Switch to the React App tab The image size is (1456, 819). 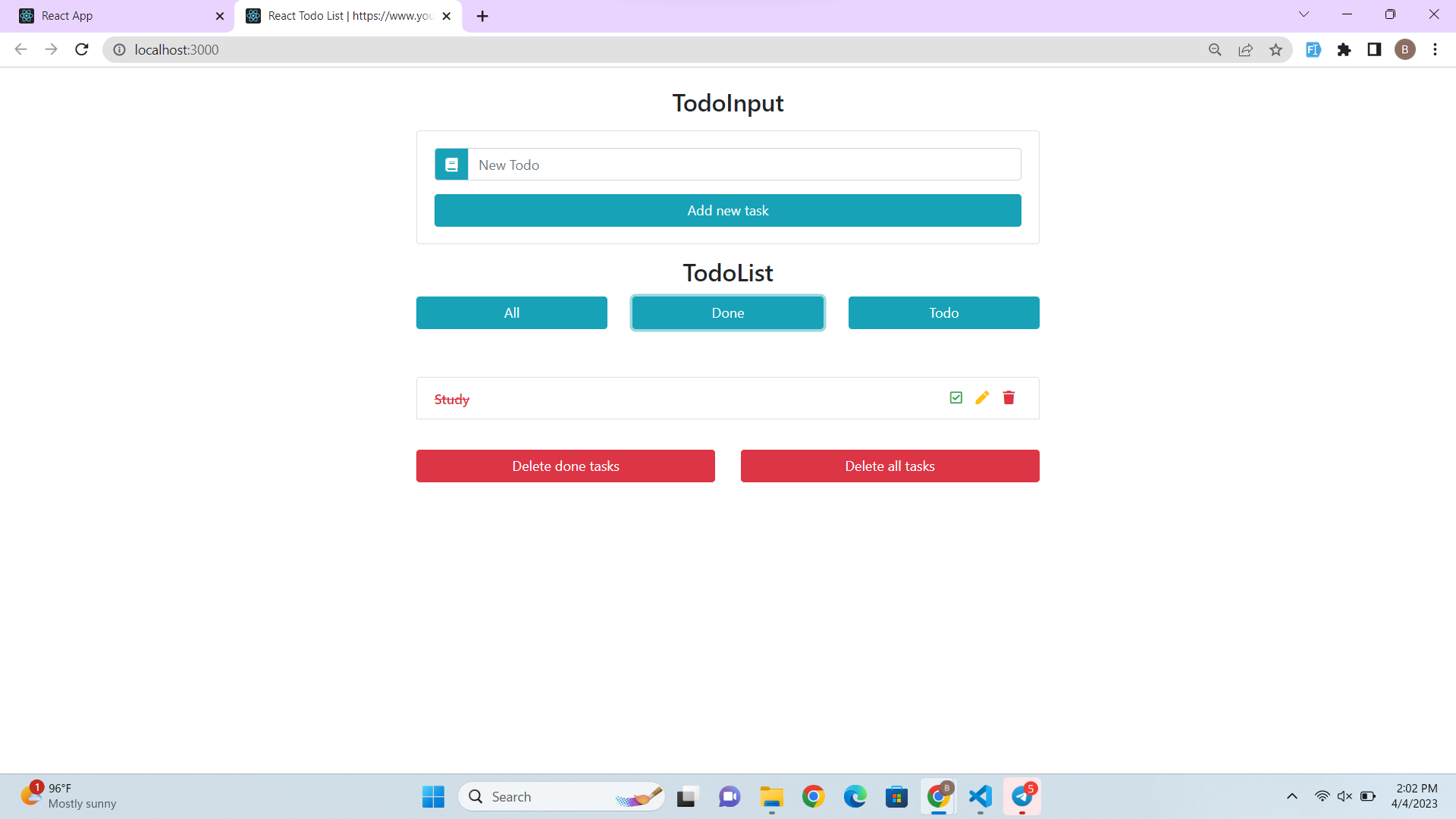pyautogui.click(x=114, y=16)
